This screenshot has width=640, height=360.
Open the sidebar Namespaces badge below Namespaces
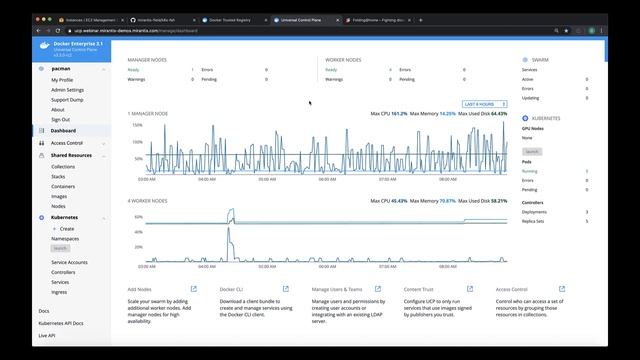[60, 248]
